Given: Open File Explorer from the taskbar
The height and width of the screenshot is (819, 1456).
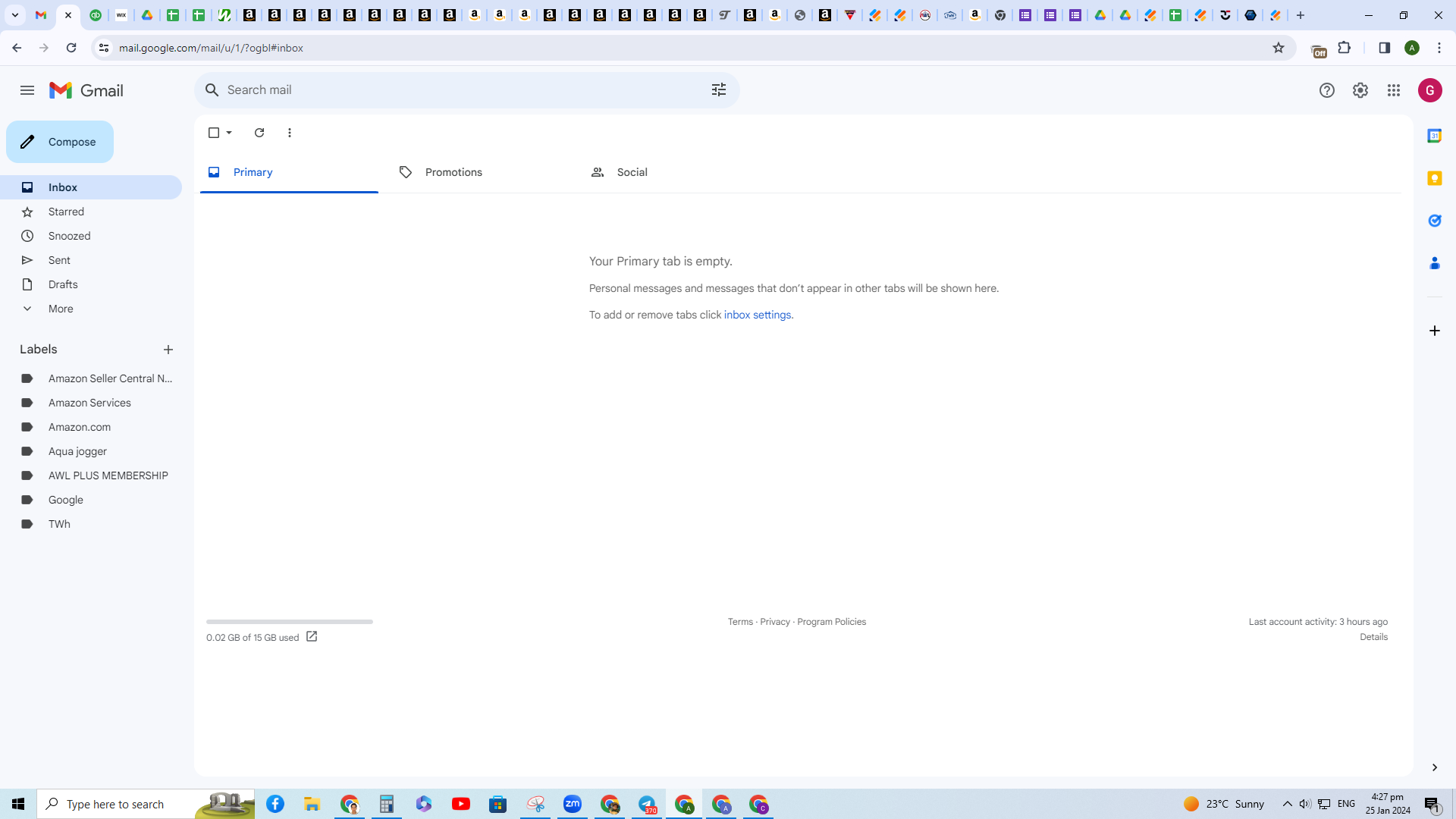Looking at the screenshot, I should point(312,804).
